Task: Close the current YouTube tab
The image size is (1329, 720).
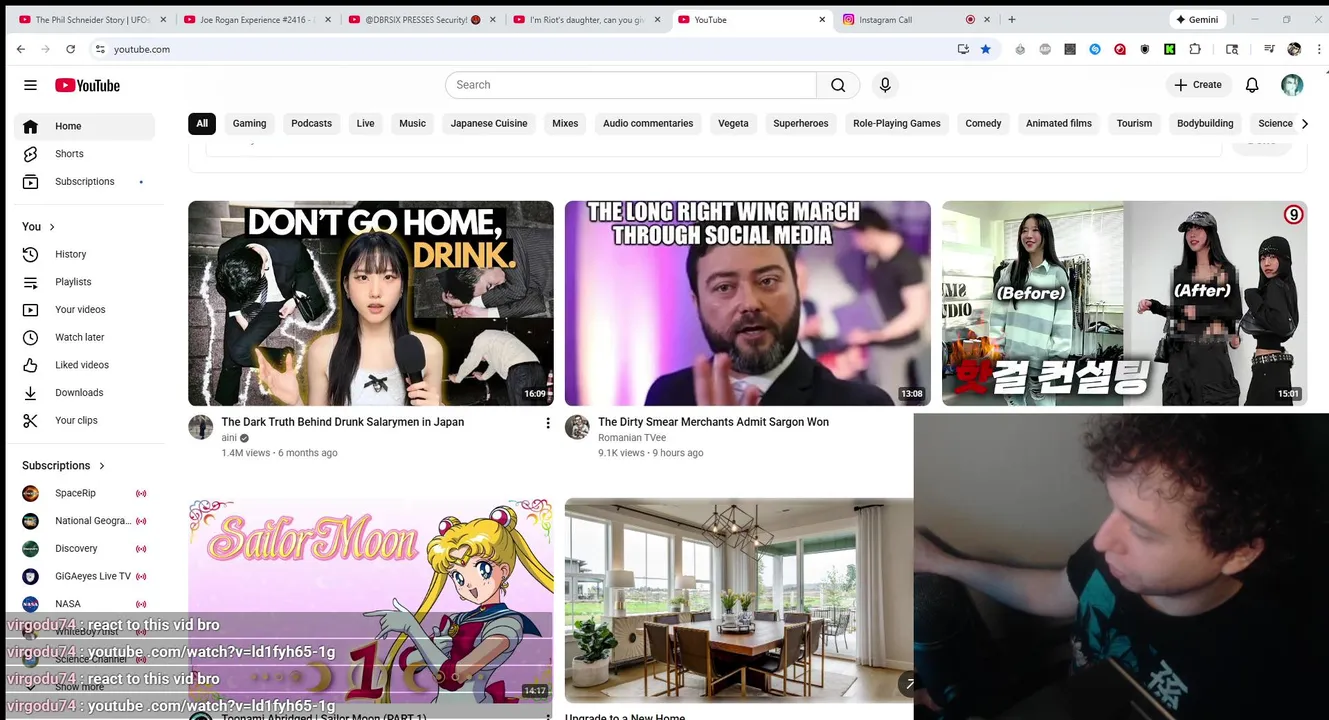Action: (823, 19)
